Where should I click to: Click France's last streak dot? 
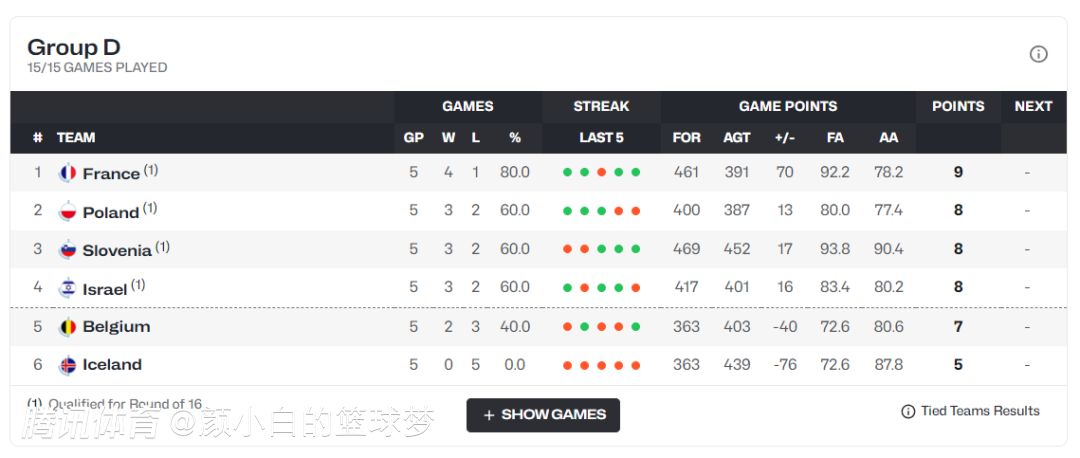point(636,172)
